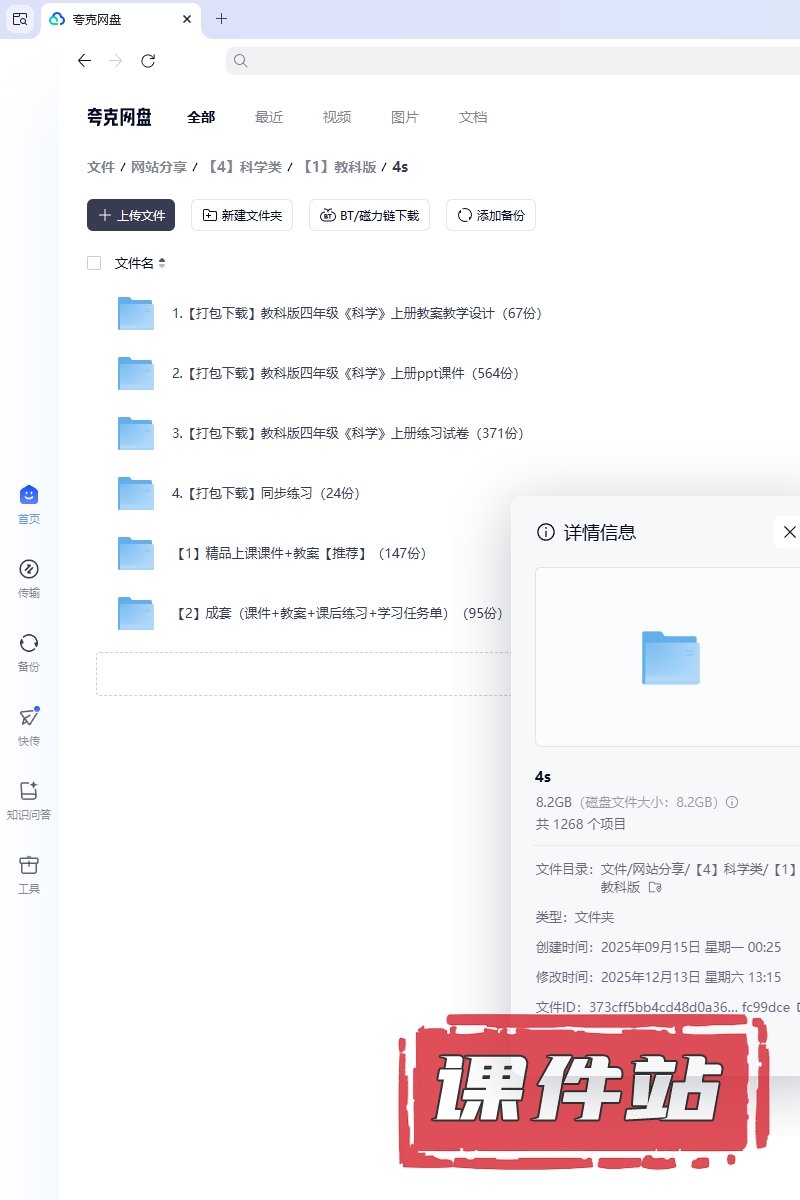Open the 知识问答 sidebar icon
This screenshot has width=800, height=1200.
click(x=29, y=791)
